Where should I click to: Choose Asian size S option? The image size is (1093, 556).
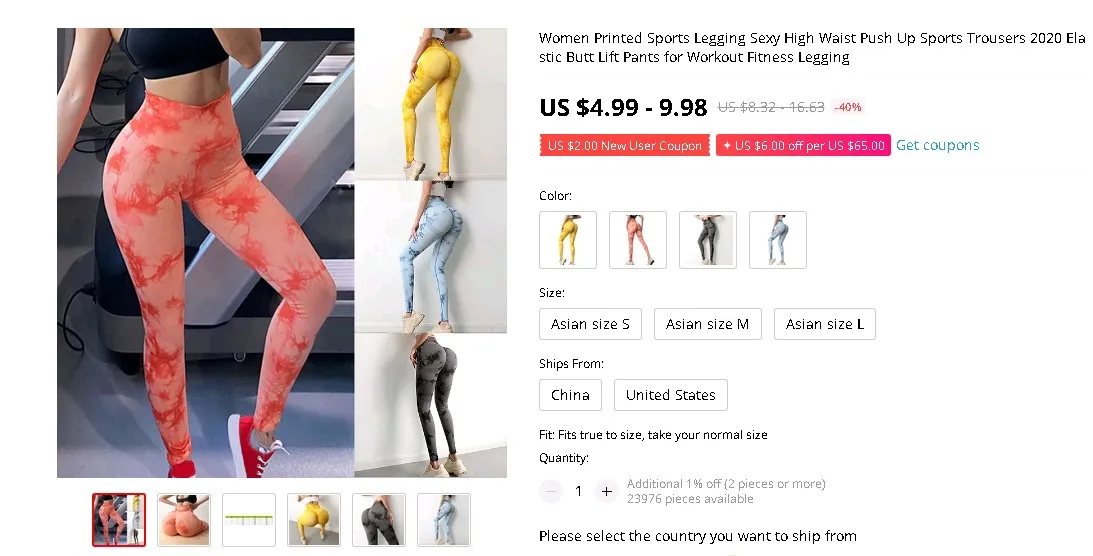pyautogui.click(x=590, y=324)
